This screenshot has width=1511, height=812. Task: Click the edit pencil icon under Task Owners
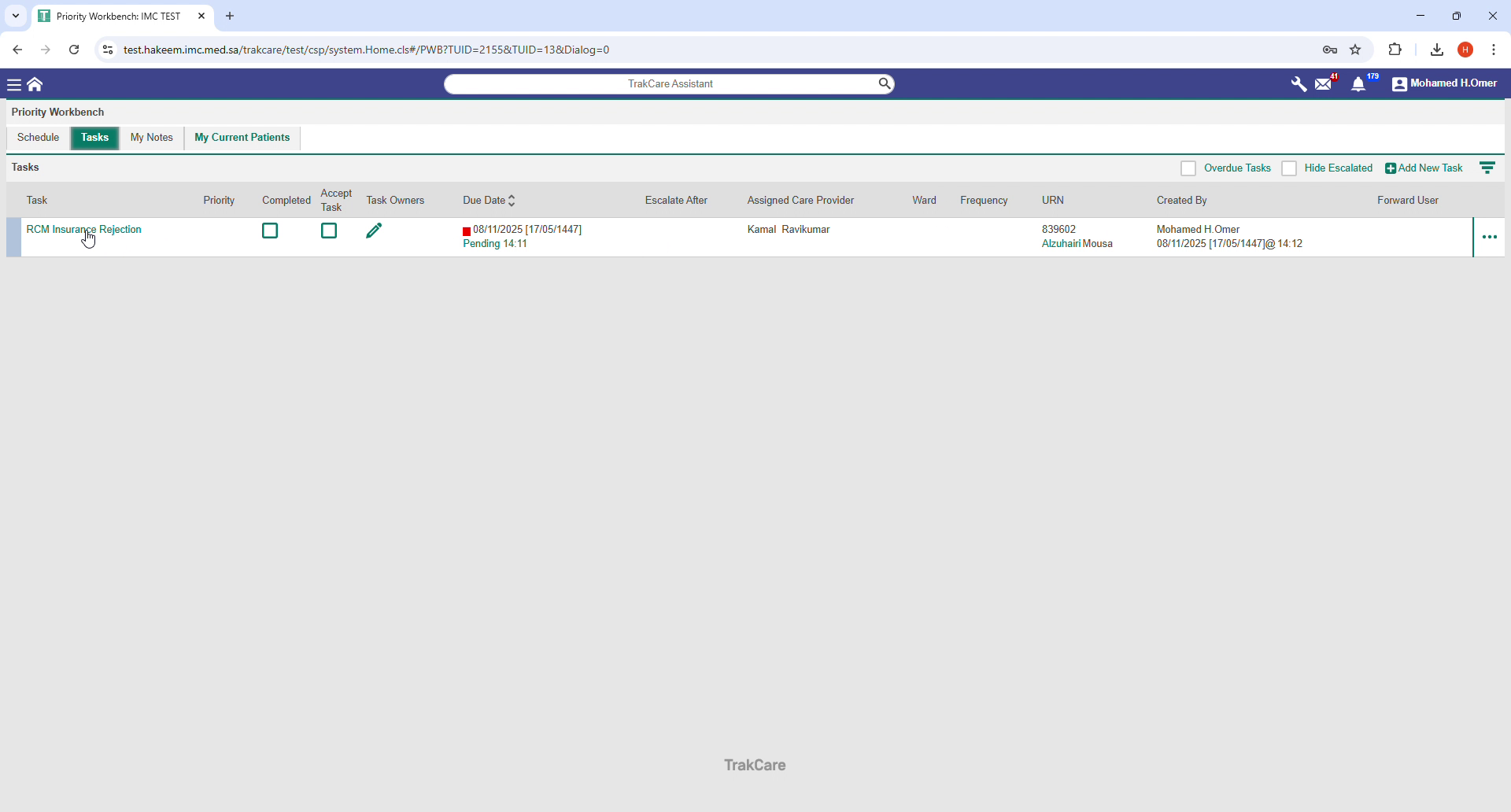(374, 231)
